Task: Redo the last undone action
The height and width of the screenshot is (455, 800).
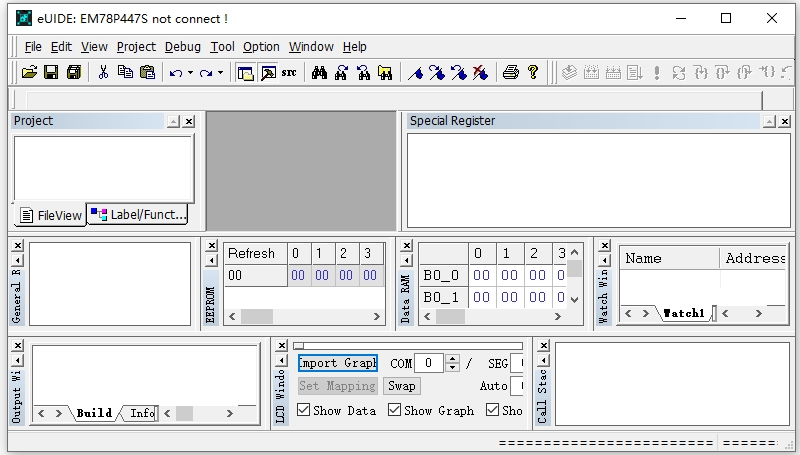Action: tap(206, 73)
